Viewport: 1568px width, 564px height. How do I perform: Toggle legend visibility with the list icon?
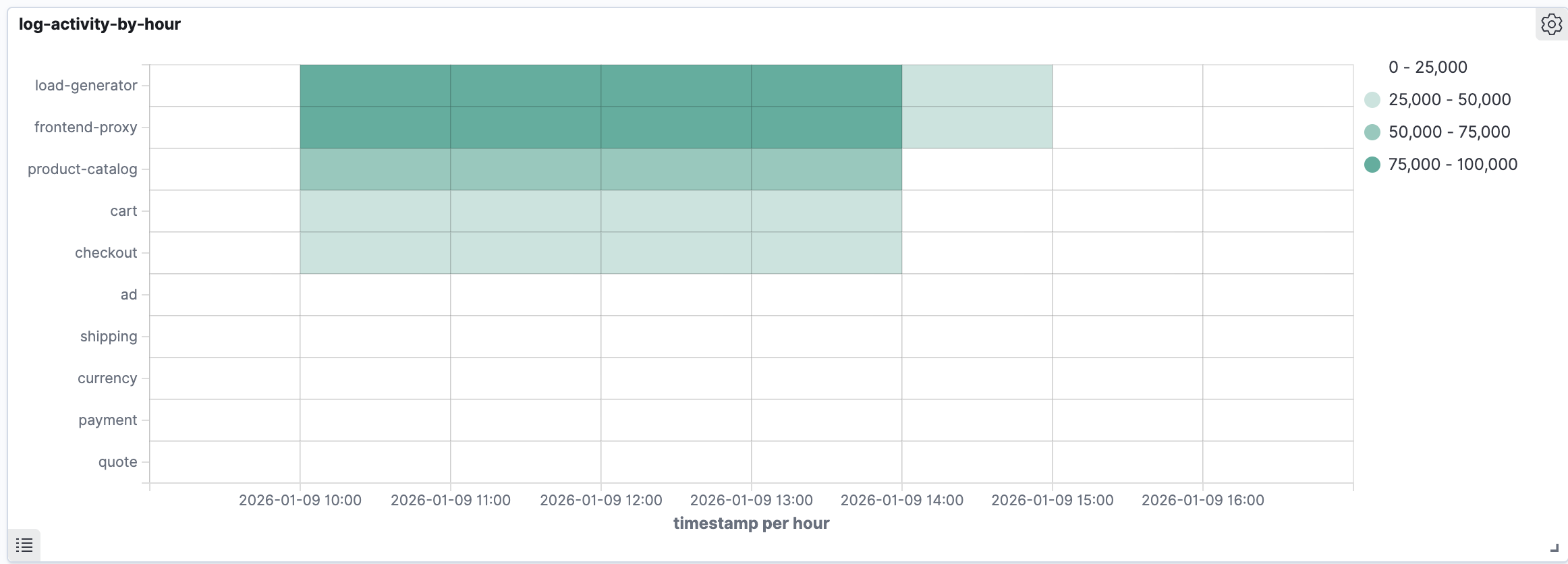24,544
